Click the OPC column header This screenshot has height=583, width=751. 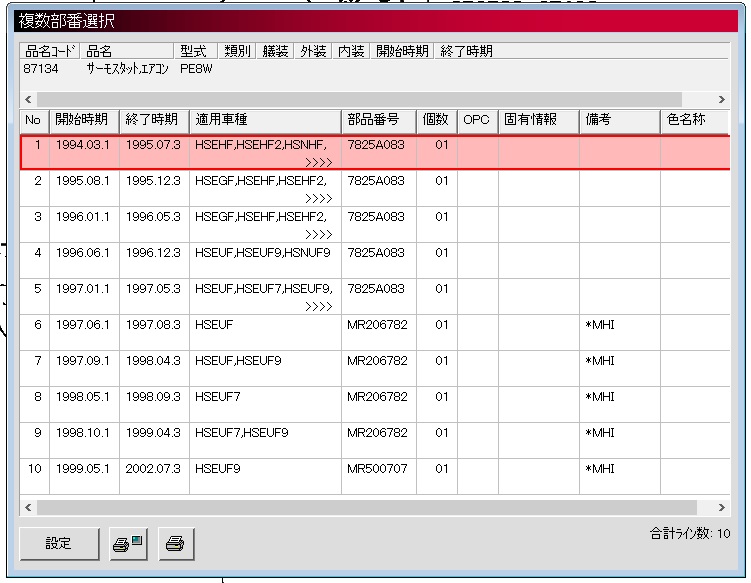[478, 120]
